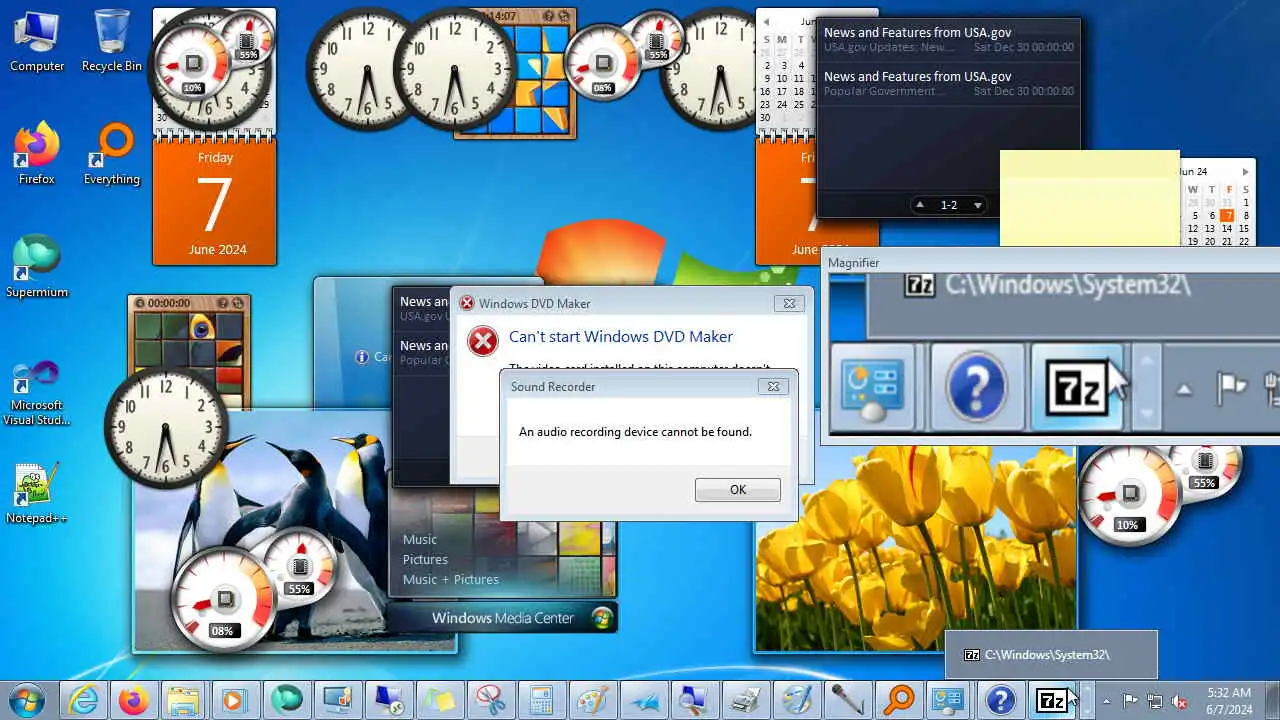Click the large orange Friday 7 calendar page
This screenshot has width=1280, height=720.
point(214,203)
